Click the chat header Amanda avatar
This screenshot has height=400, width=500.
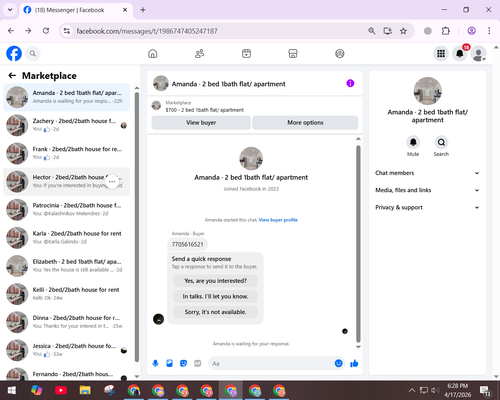(x=161, y=83)
